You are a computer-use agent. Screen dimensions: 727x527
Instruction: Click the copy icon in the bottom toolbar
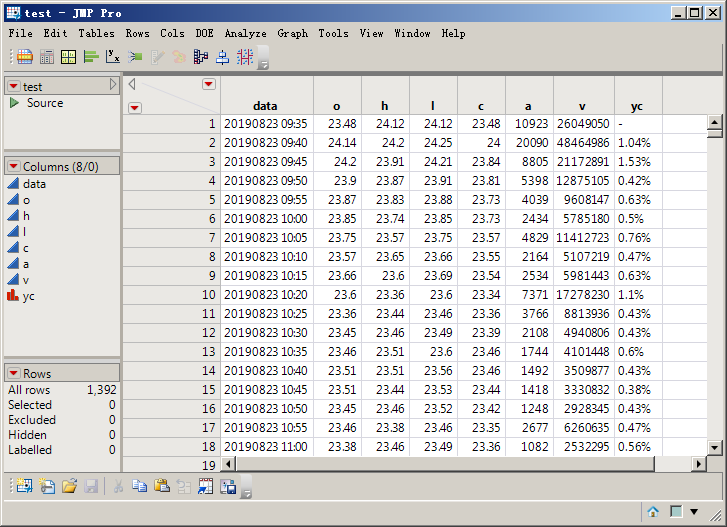coord(139,486)
